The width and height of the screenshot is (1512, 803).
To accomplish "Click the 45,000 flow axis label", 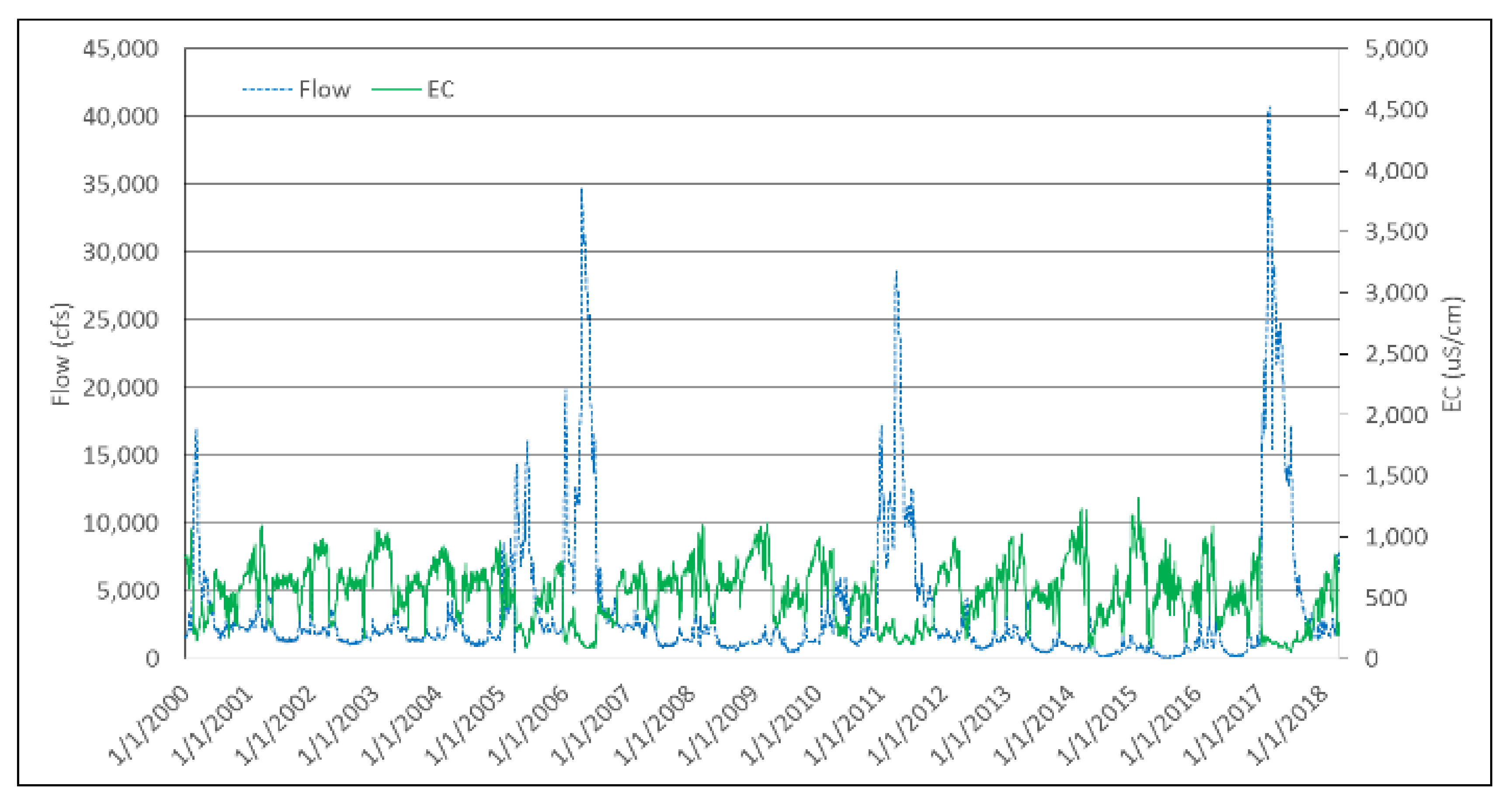I will [x=120, y=49].
